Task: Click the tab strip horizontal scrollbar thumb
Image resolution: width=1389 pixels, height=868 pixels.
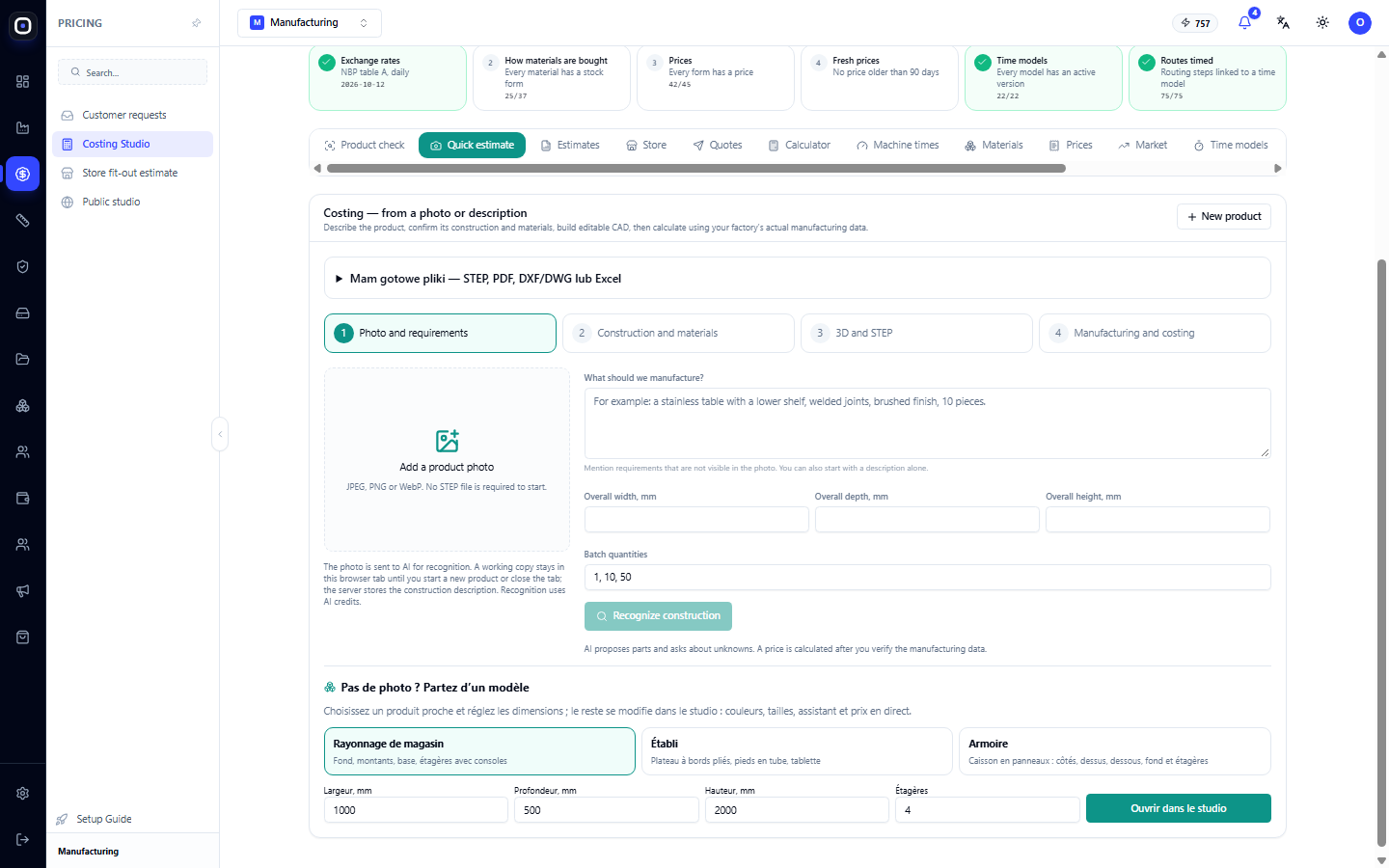Action: (696, 168)
